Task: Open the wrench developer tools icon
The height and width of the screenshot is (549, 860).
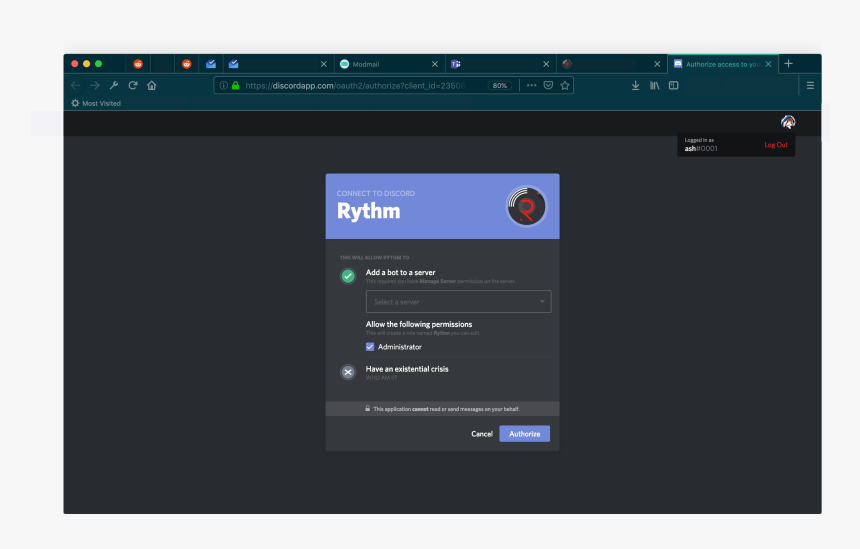Action: coord(114,86)
